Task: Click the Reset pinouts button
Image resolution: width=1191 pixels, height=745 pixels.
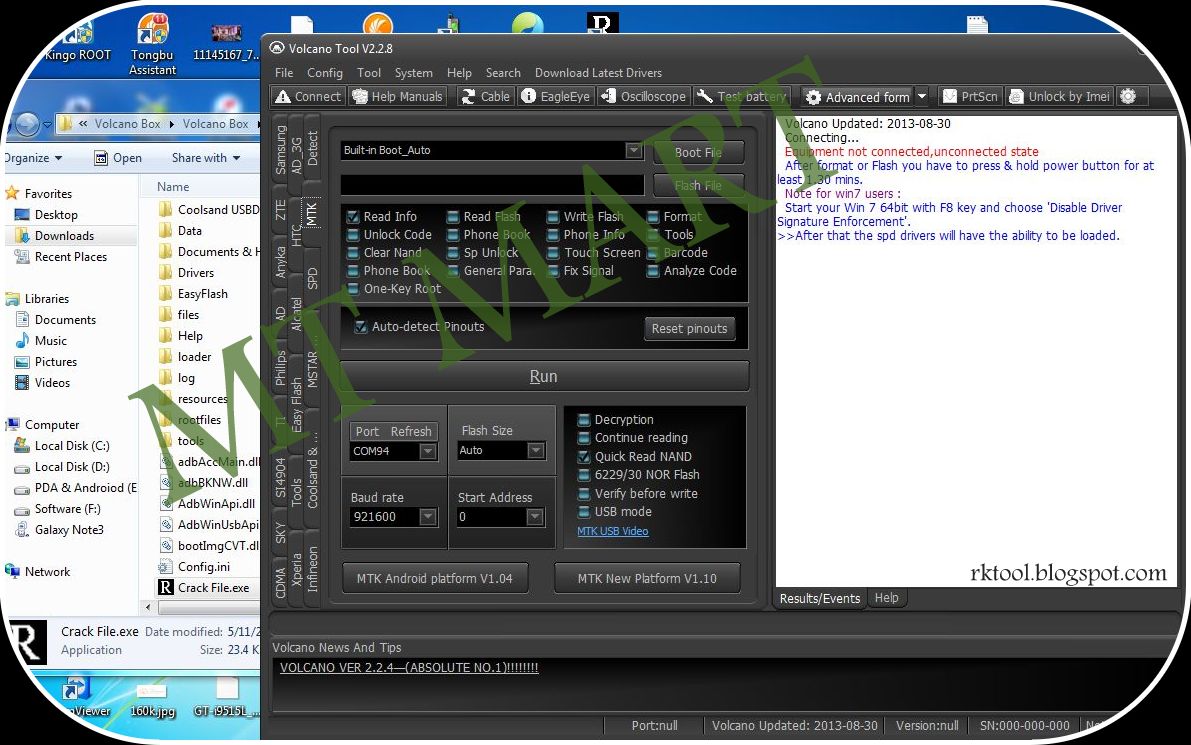Action: click(x=689, y=328)
